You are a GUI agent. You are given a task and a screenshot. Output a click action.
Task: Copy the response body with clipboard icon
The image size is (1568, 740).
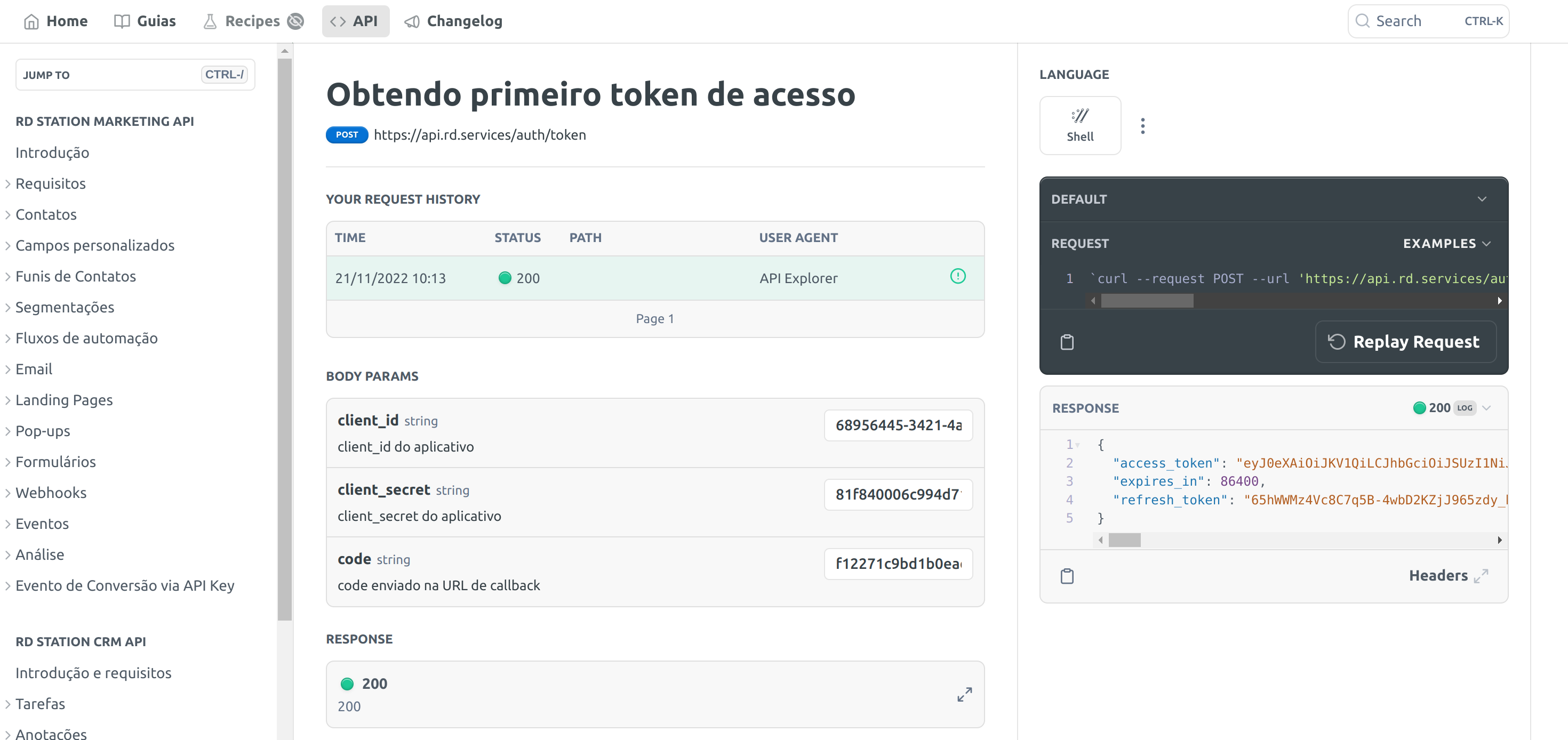tap(1067, 576)
